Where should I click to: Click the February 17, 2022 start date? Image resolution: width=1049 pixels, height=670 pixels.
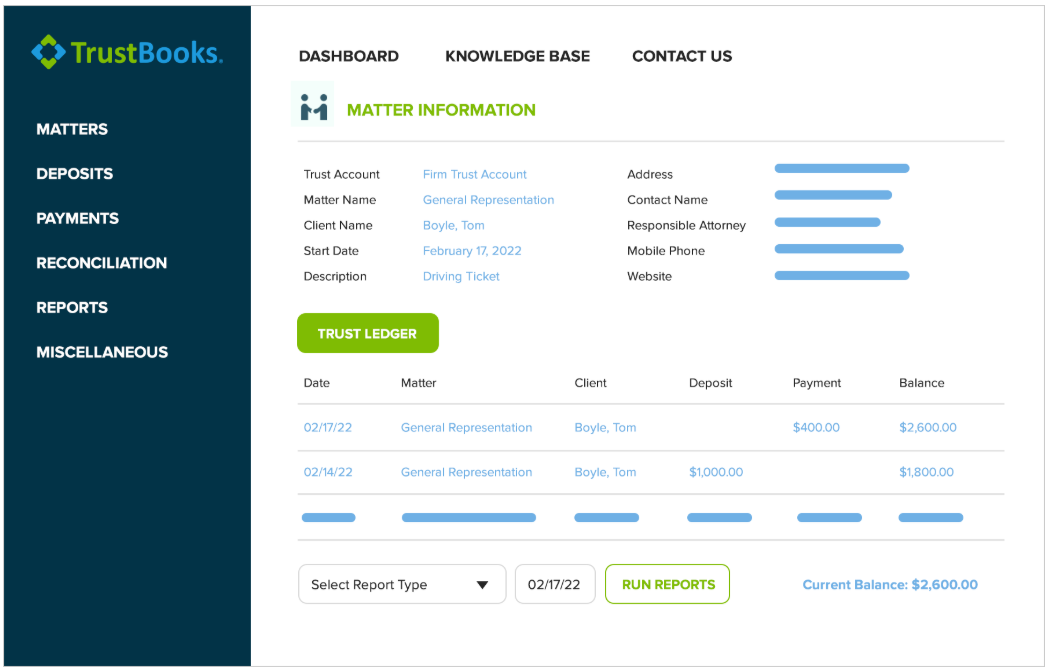click(x=472, y=250)
